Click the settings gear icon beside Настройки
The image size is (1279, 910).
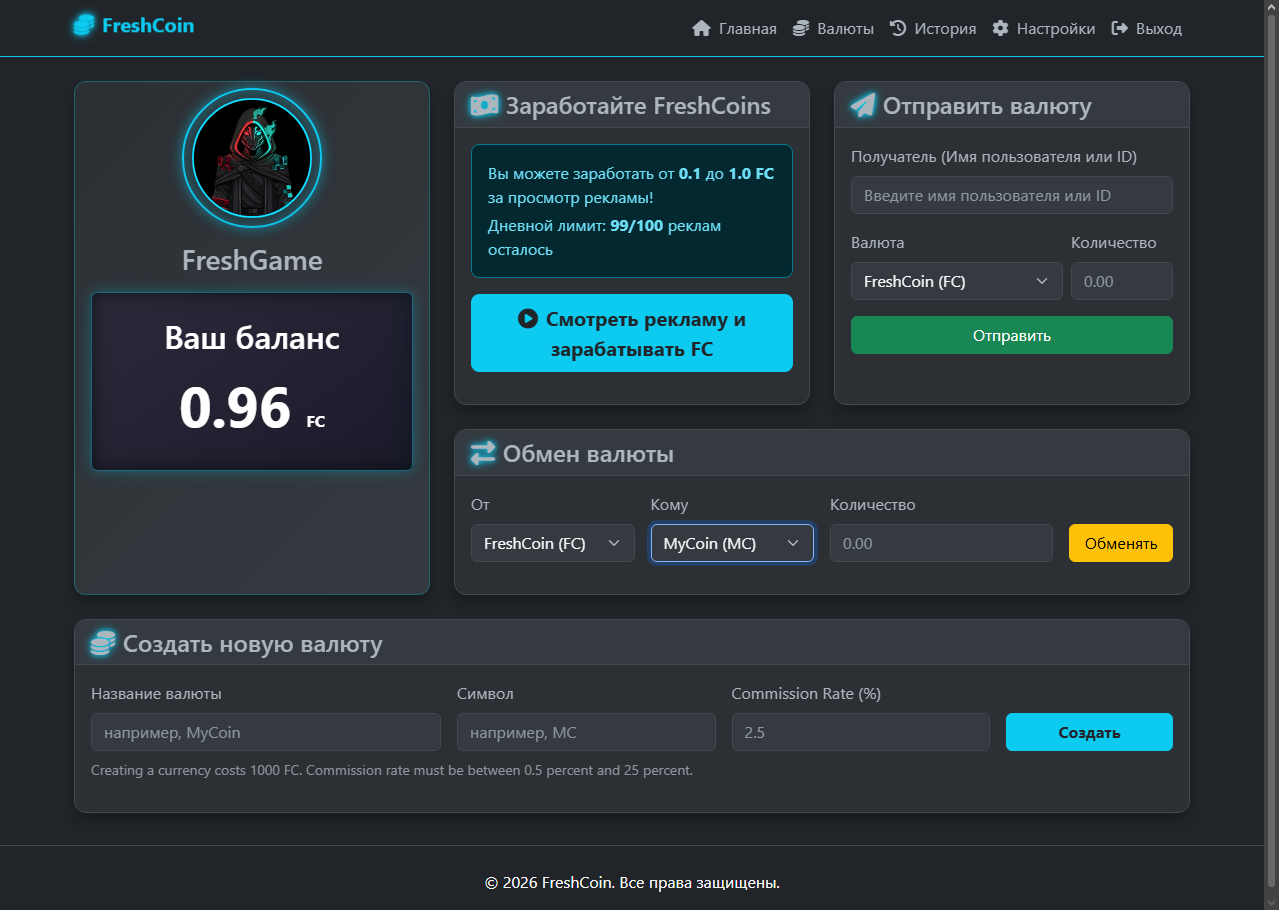pyautogui.click(x=999, y=28)
